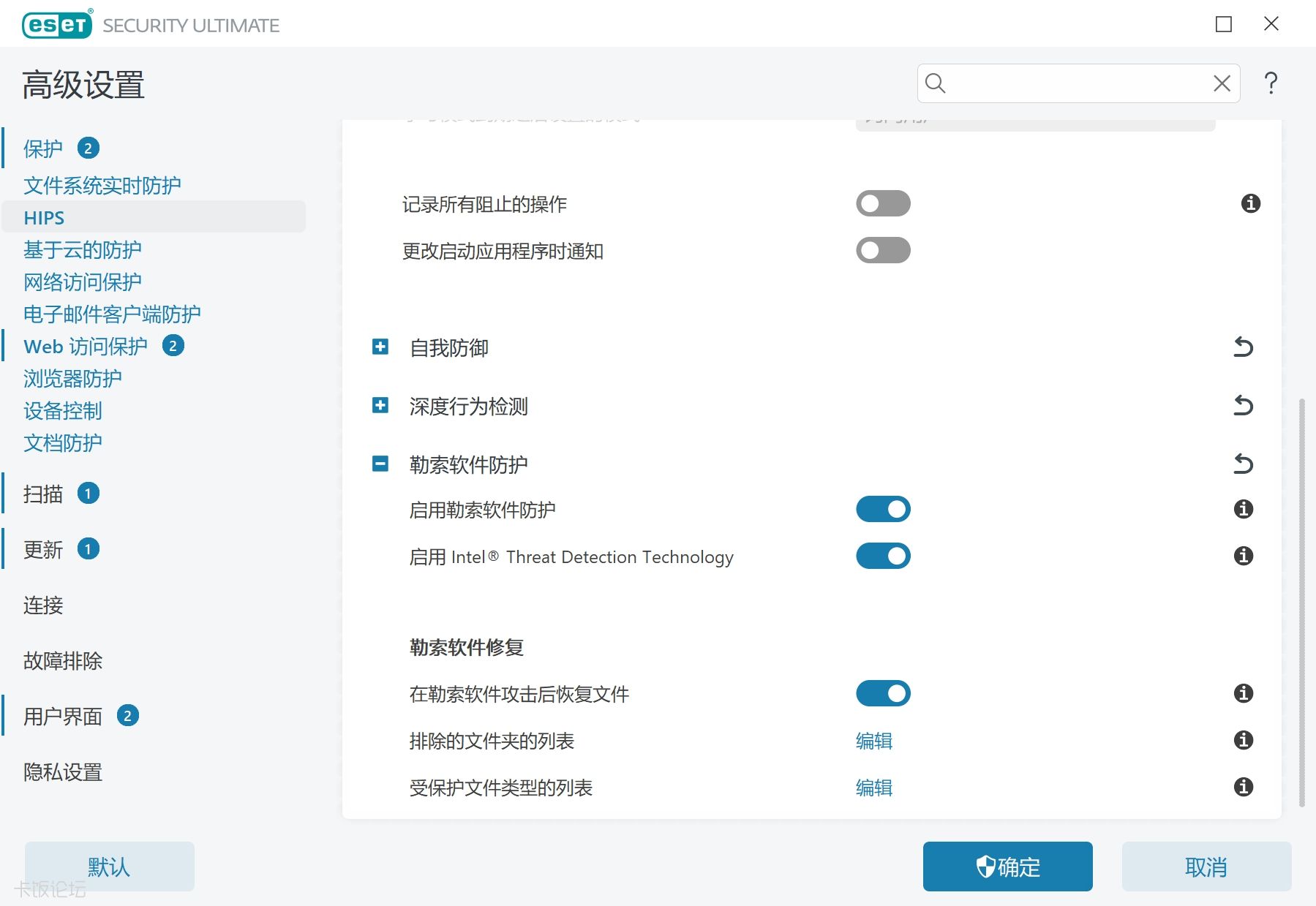Open info for Intel Threat Detection Technology
Viewport: 1316px width, 906px height.
click(1243, 556)
